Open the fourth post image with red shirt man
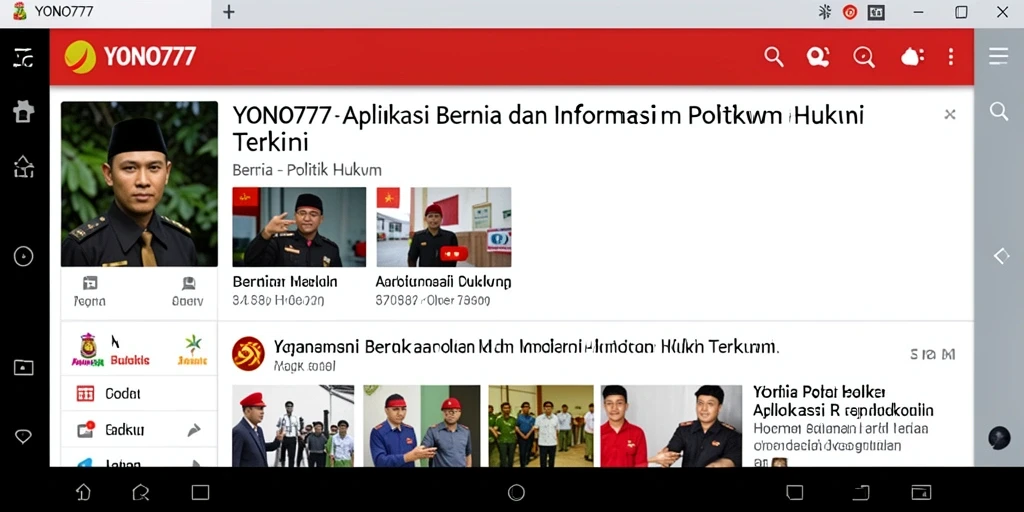 pos(671,426)
